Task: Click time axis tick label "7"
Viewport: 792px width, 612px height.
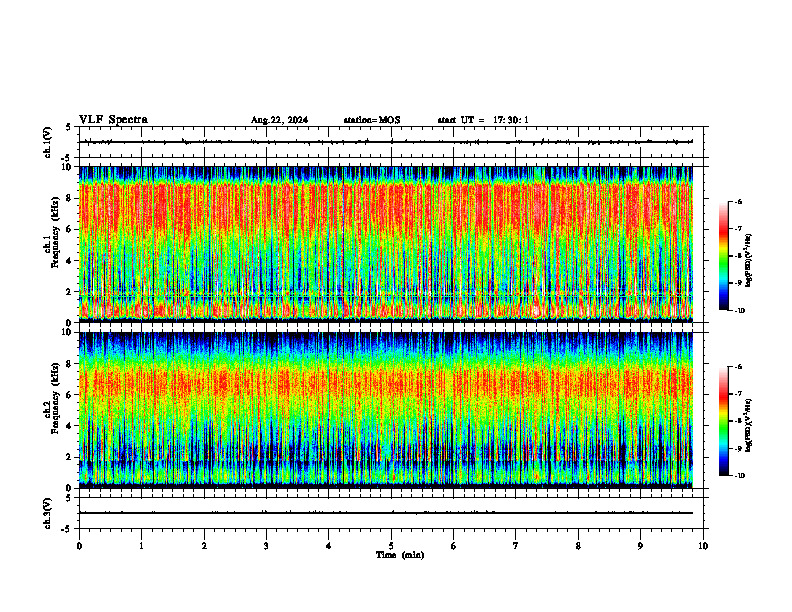Action: pos(516,546)
